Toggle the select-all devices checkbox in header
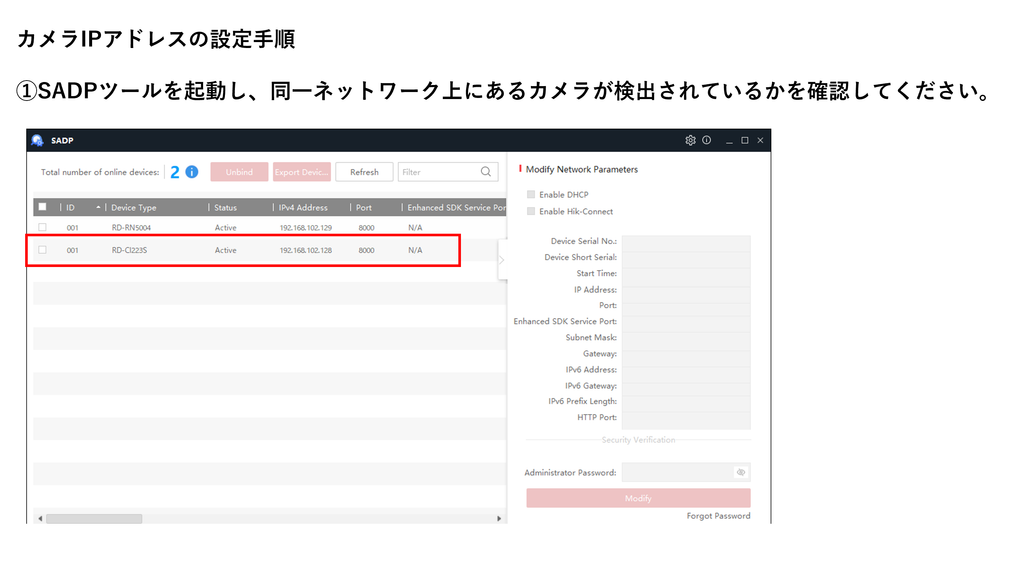The height and width of the screenshot is (571, 1024). point(42,207)
